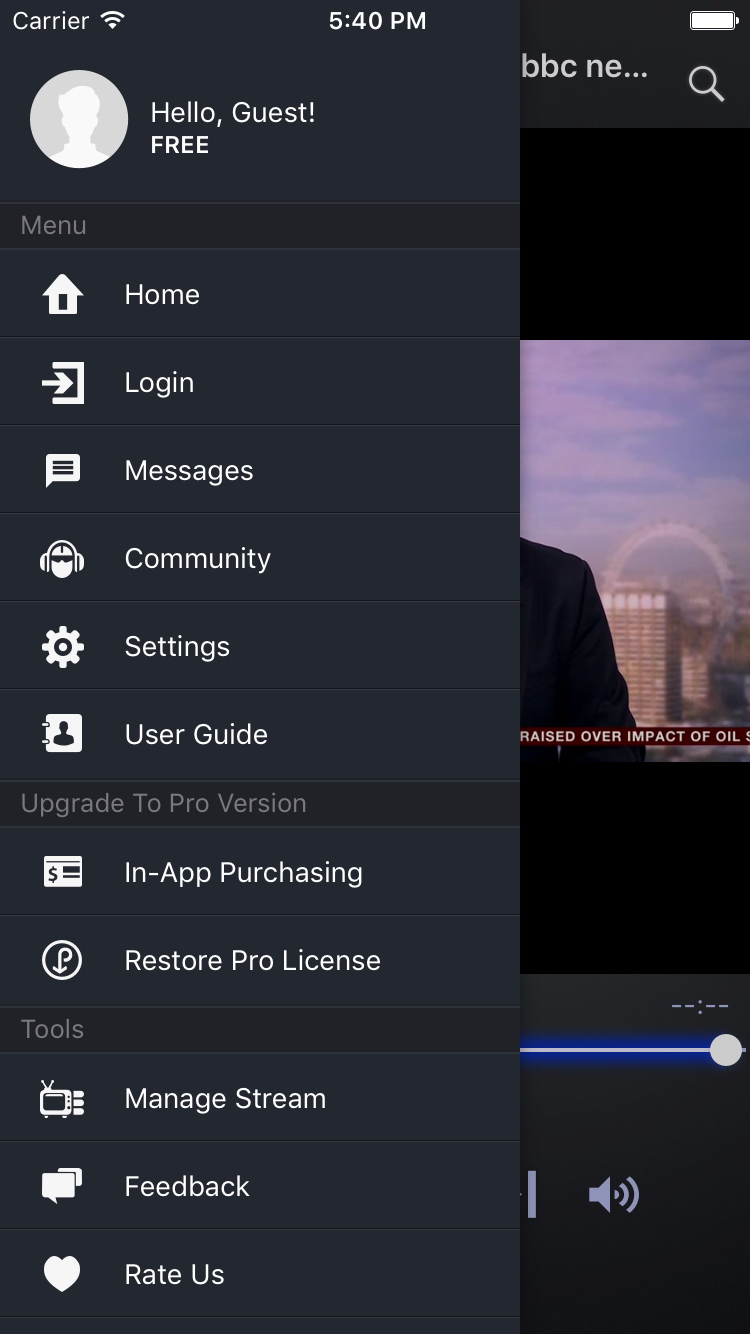Click the Manage Stream TV icon
This screenshot has width=750, height=1334.
tap(62, 1099)
